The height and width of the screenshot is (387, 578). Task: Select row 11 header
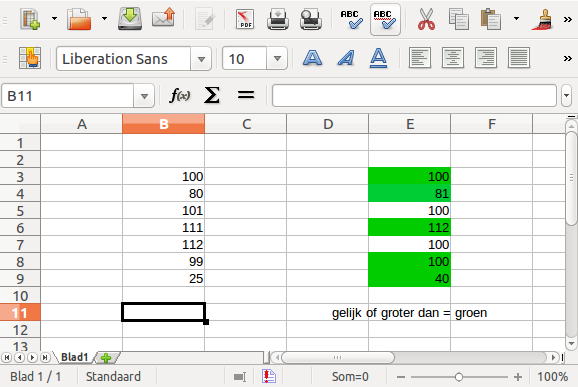[x=20, y=313]
